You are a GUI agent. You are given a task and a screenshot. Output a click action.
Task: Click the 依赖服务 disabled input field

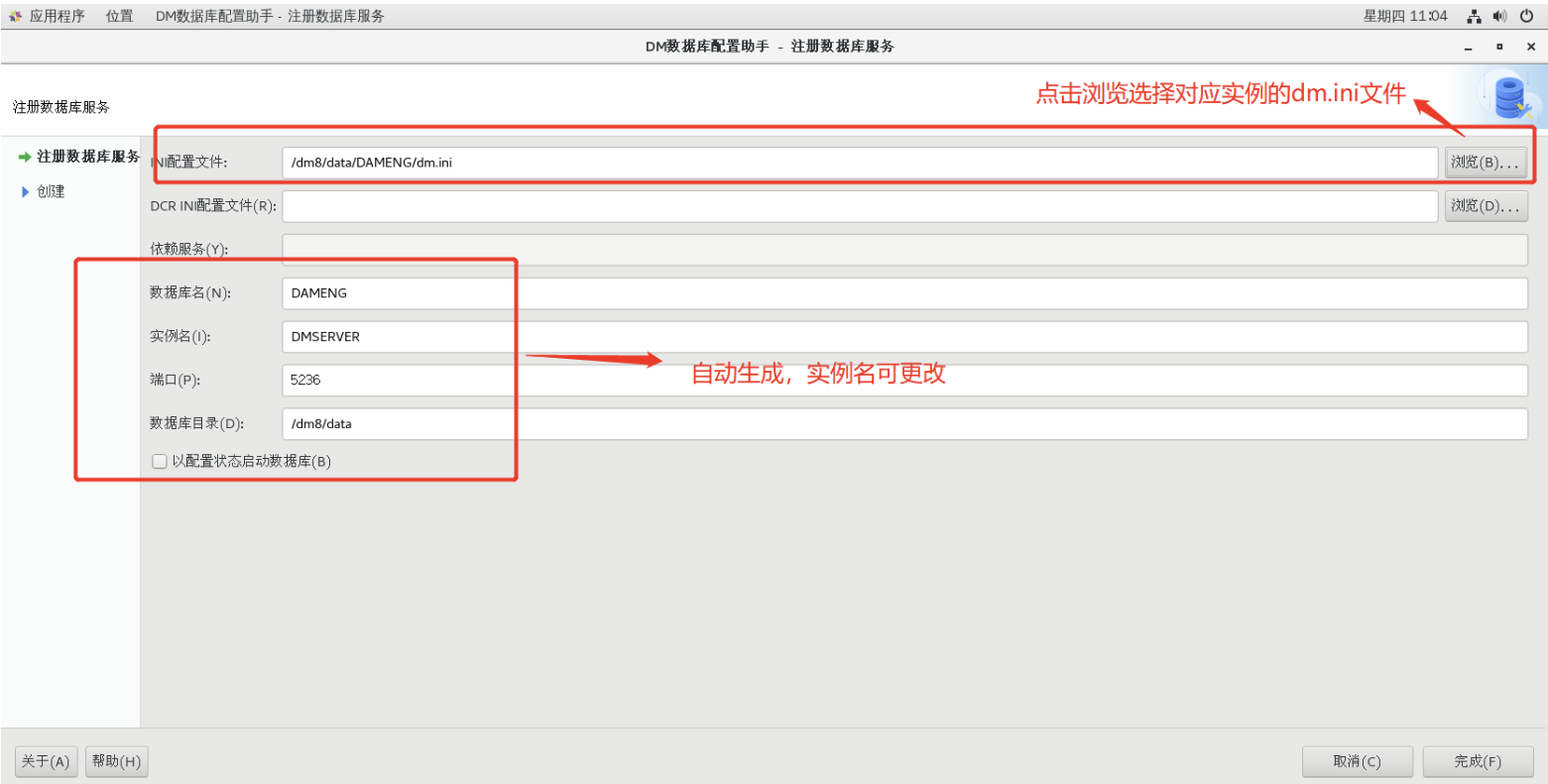pyautogui.click(x=904, y=250)
